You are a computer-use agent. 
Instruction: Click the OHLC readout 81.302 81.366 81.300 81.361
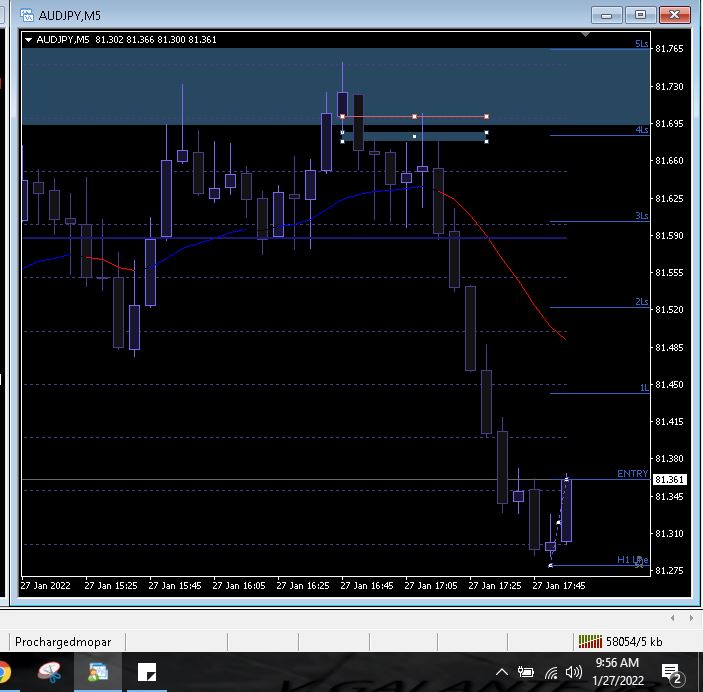(x=156, y=40)
